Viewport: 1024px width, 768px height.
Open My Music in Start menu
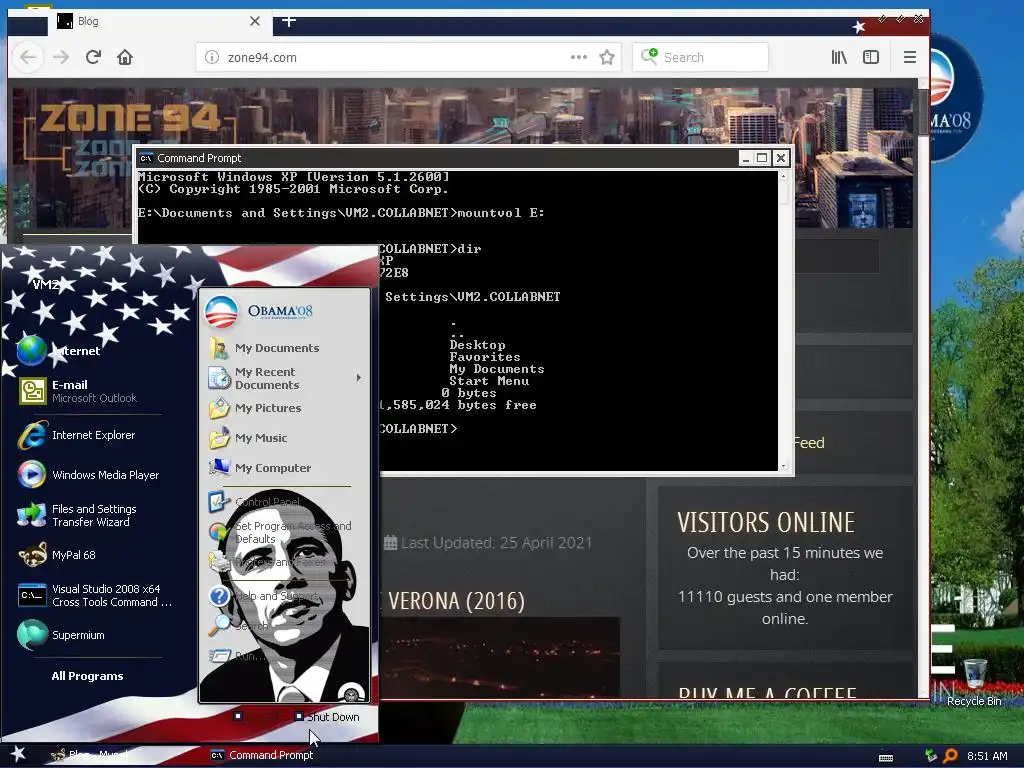click(248, 438)
